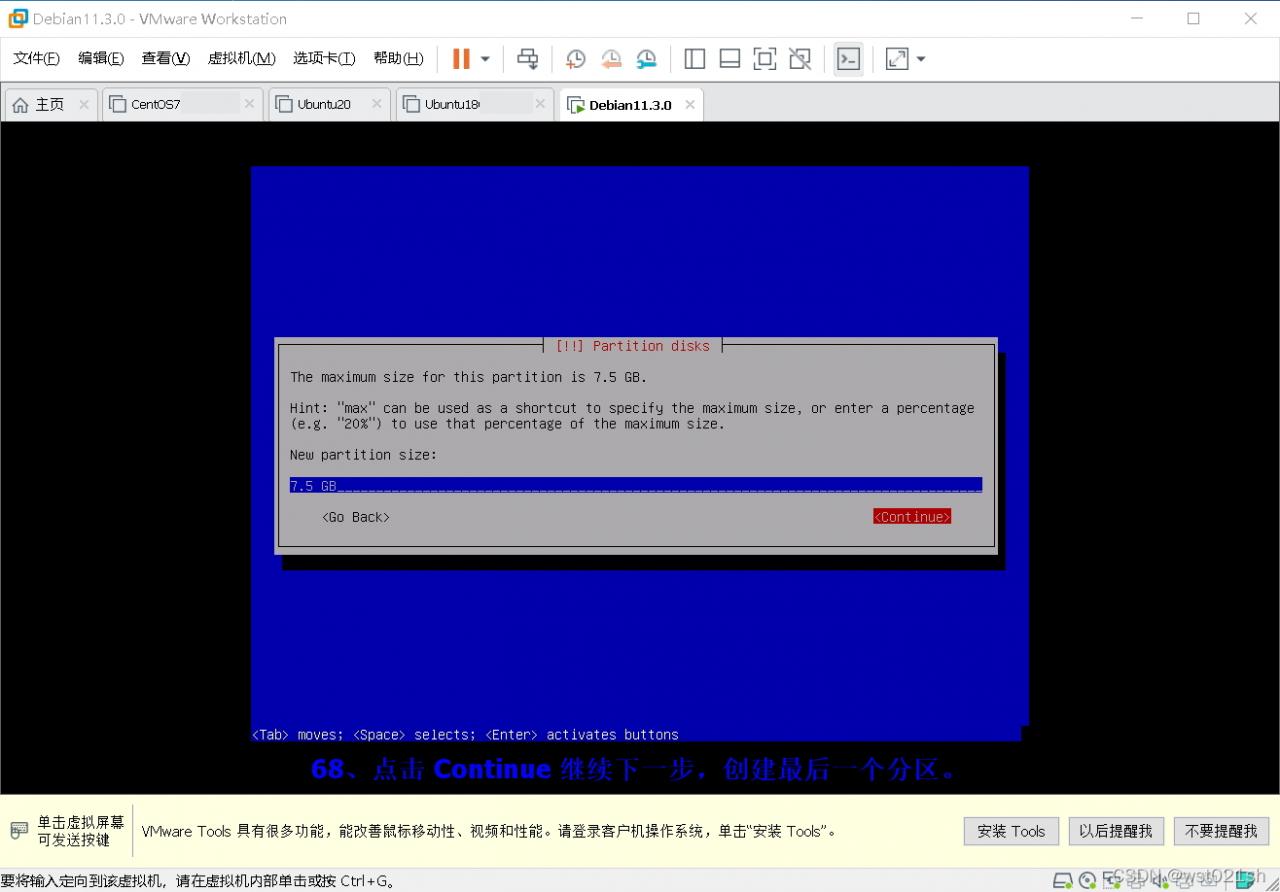Maximize the VMware Workstation window
Screen dimensions: 1280x892
pyautogui.click(x=1193, y=18)
